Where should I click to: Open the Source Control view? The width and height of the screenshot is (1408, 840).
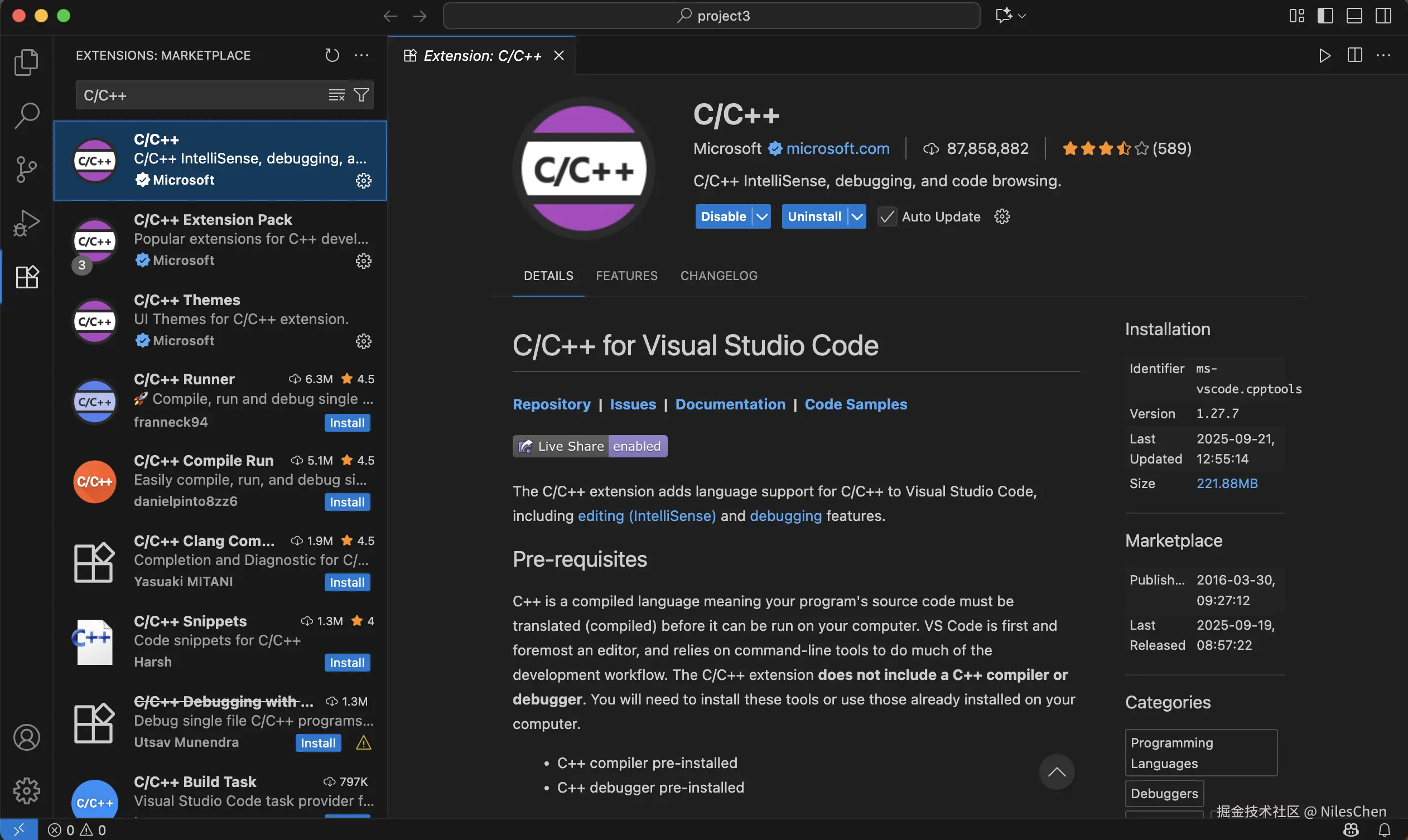26,169
